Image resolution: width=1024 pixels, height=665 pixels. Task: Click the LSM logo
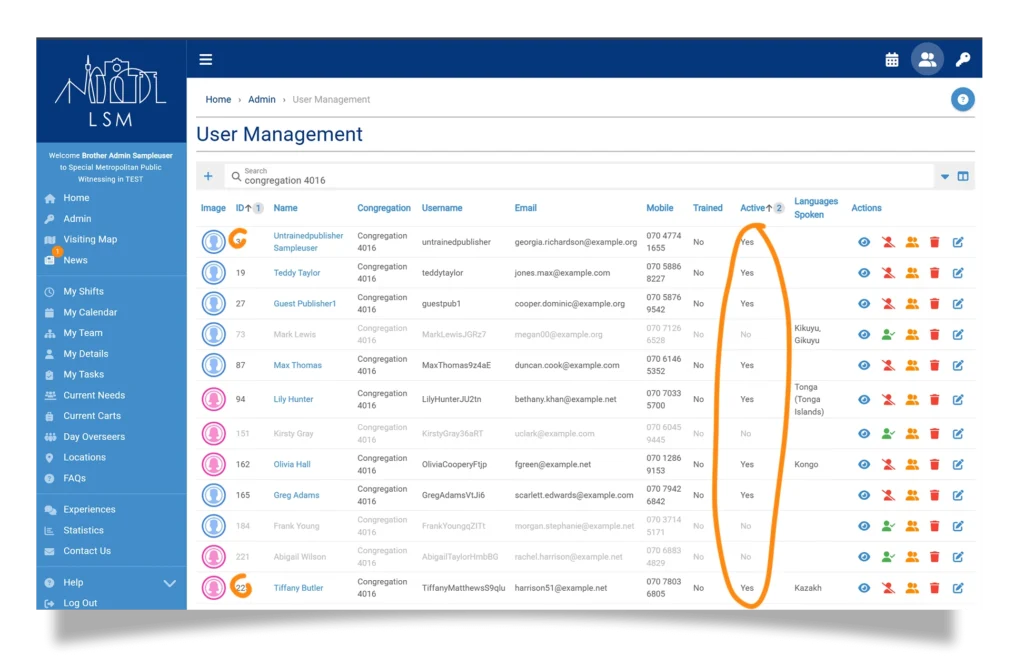pyautogui.click(x=110, y=91)
